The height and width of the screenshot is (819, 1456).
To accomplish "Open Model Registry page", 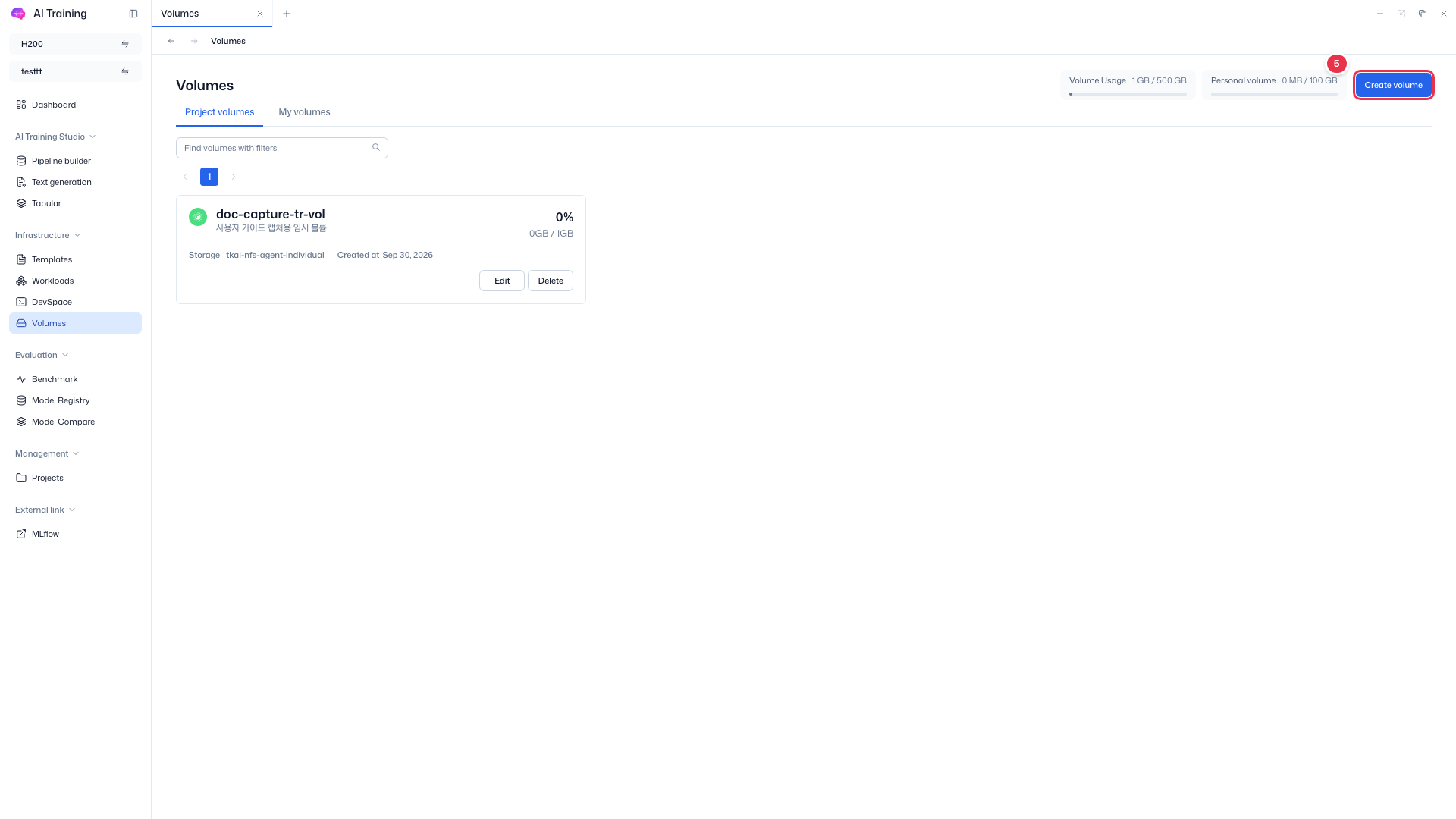I will 75,400.
